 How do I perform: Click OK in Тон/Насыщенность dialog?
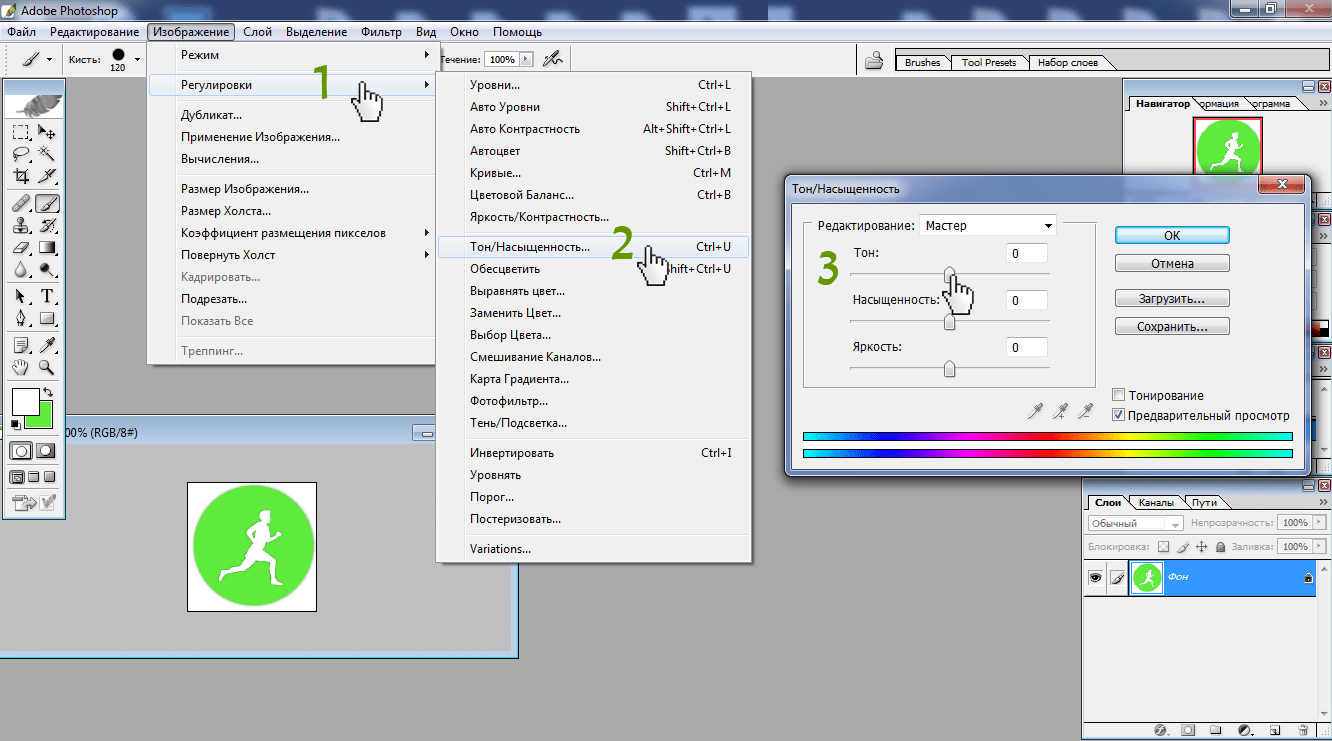1172,235
